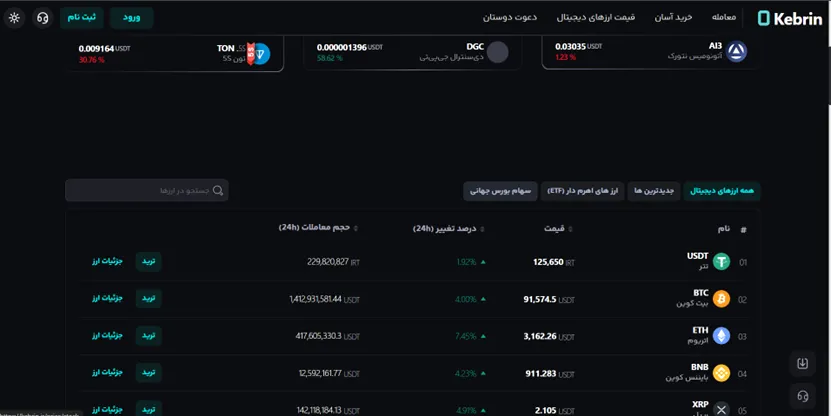Sort by نام column header
The image size is (831, 416).
pyautogui.click(x=723, y=229)
